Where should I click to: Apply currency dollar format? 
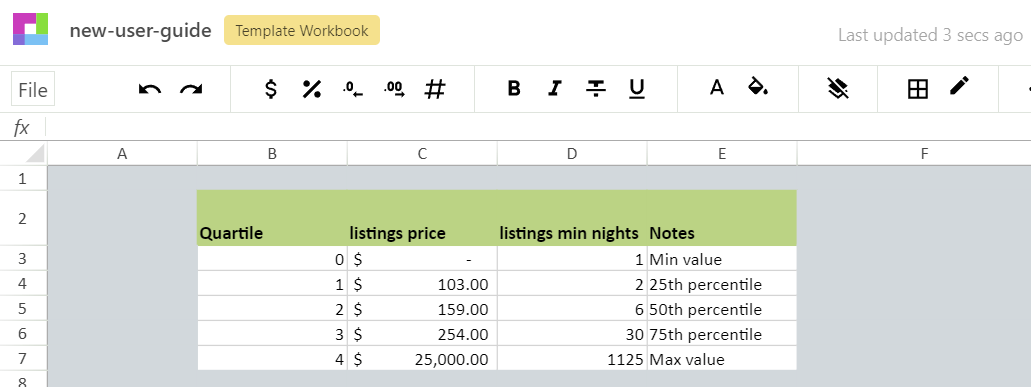point(270,89)
